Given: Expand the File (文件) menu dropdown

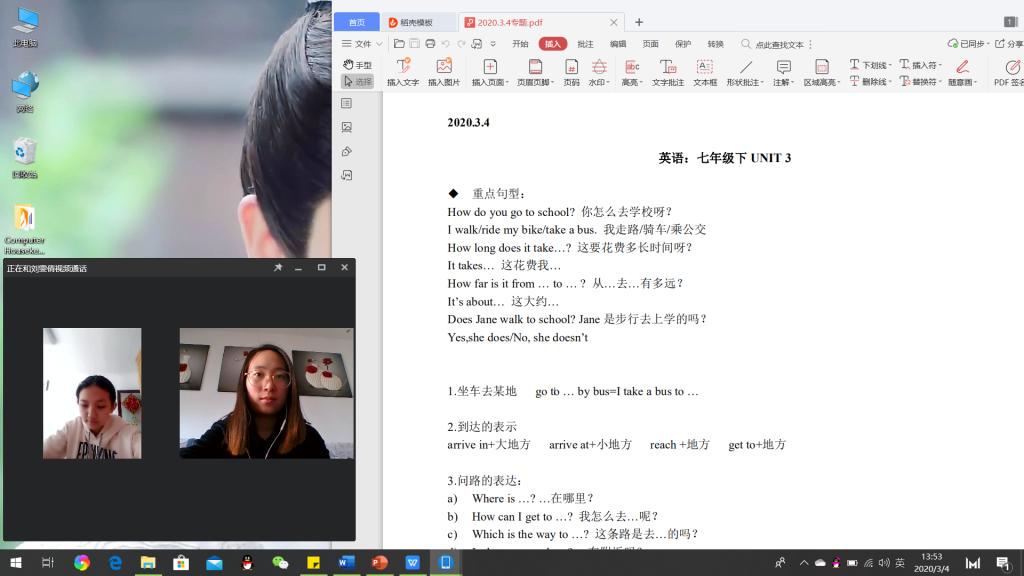Looking at the screenshot, I should pyautogui.click(x=361, y=44).
